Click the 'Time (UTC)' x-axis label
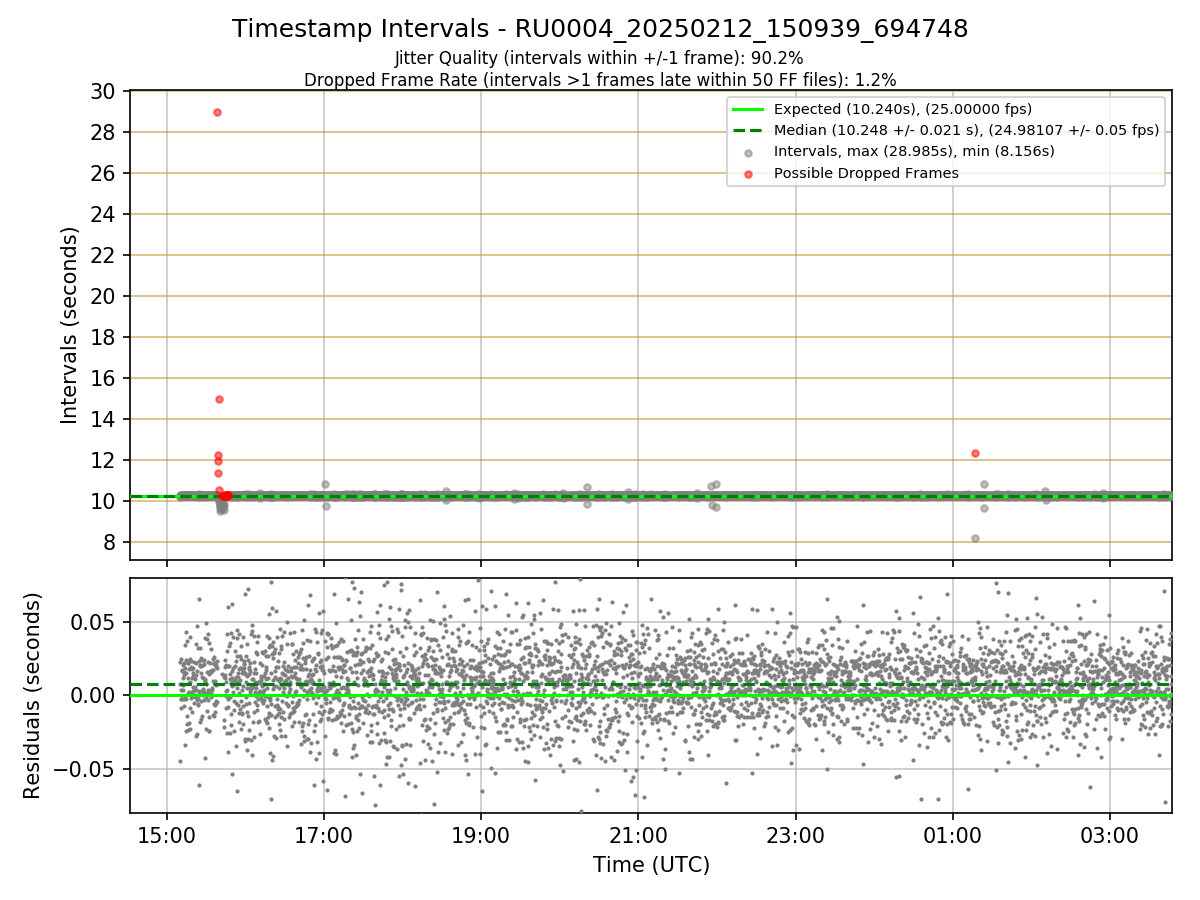The width and height of the screenshot is (1200, 900). click(651, 865)
